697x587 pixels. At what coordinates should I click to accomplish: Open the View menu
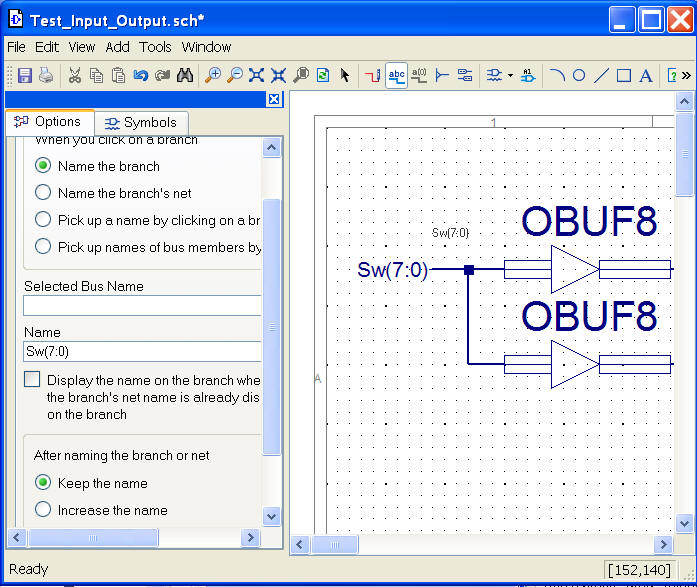(82, 47)
